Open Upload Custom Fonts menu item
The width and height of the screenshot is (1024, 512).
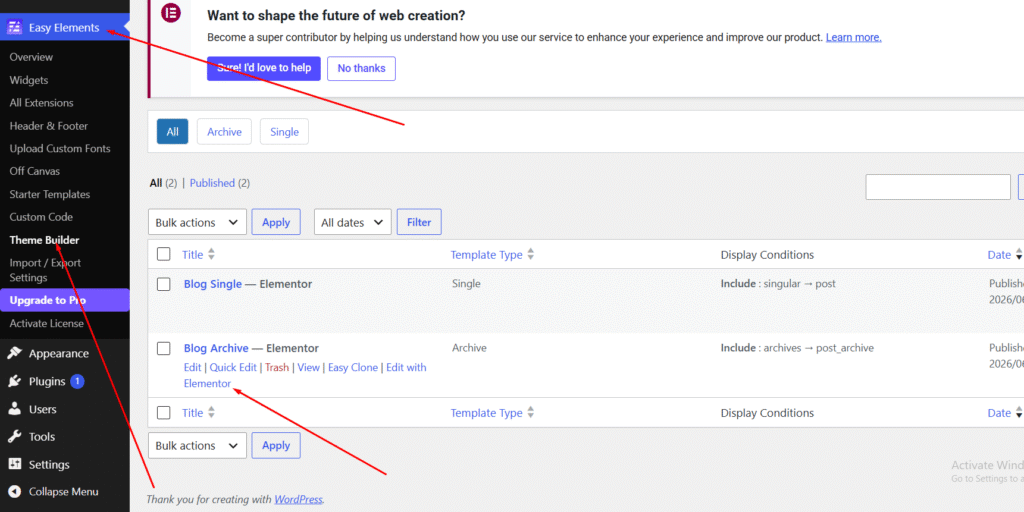coord(60,149)
